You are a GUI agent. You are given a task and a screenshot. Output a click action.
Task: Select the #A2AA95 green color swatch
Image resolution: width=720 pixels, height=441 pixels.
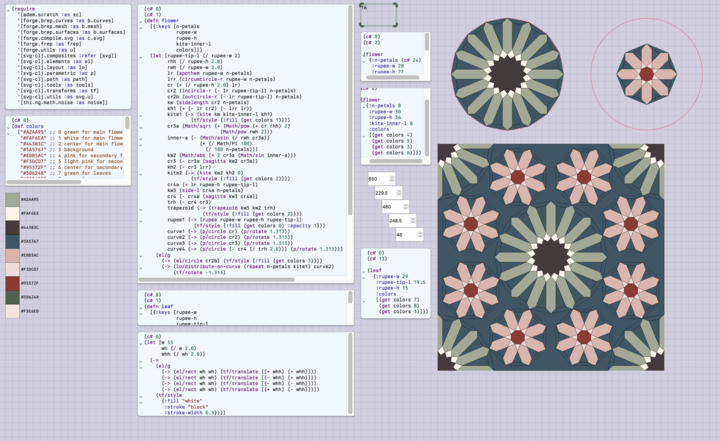[x=12, y=199]
